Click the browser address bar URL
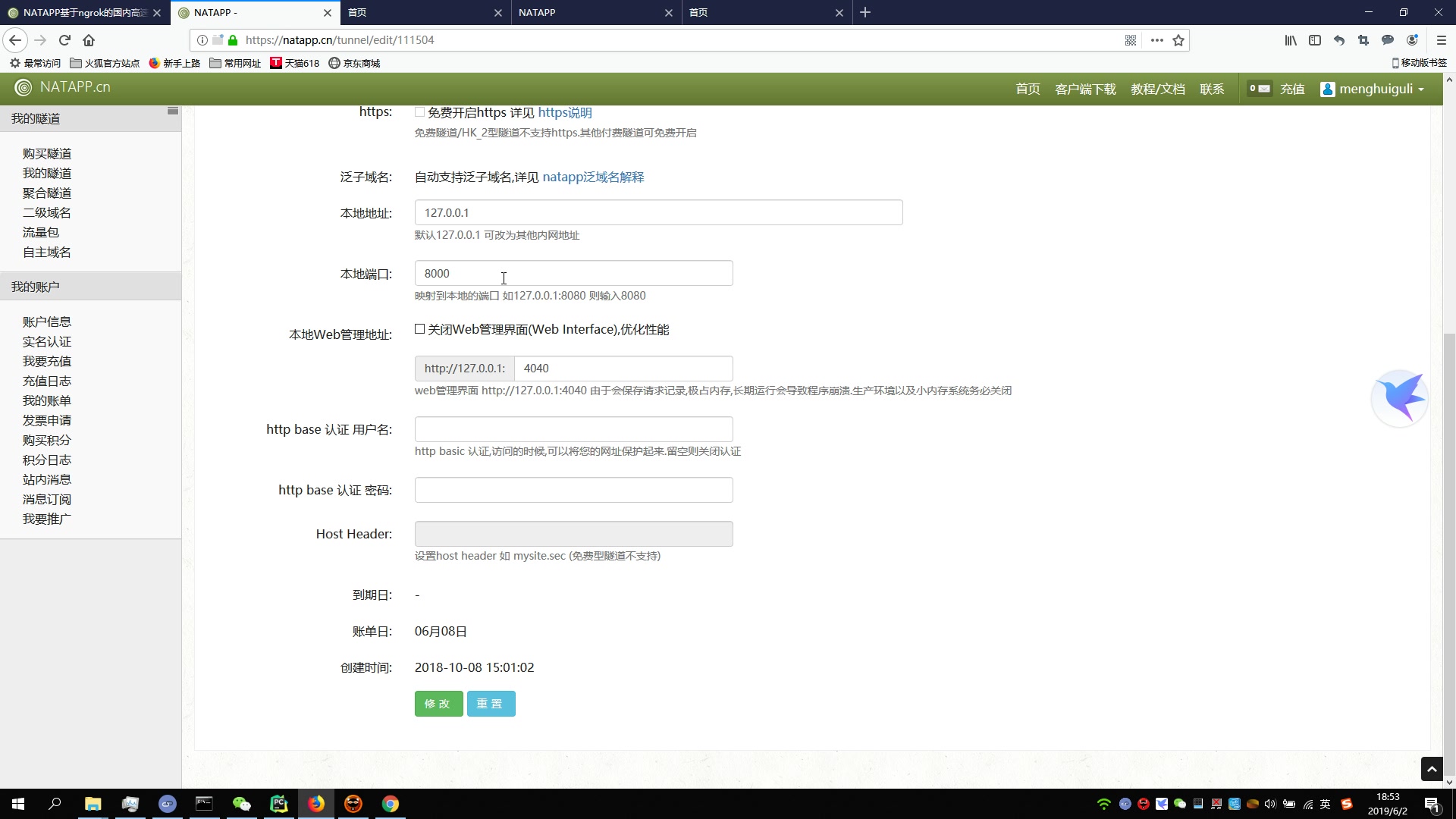1456x819 pixels. click(x=340, y=40)
